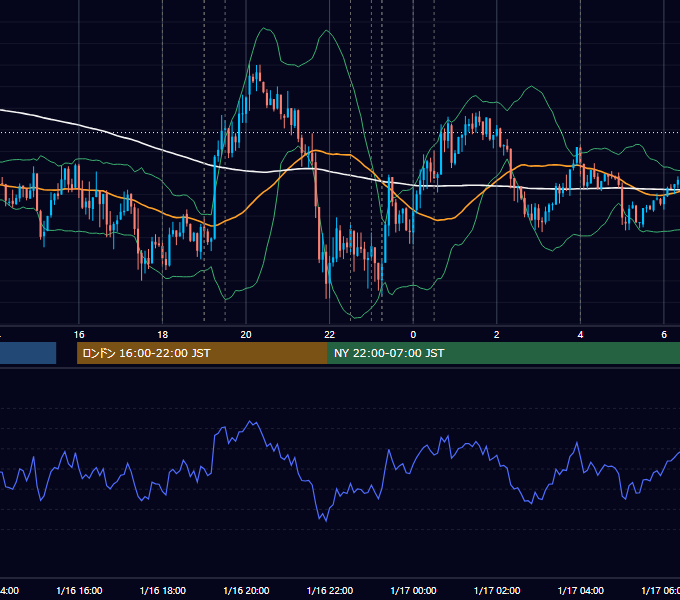Click the blue session bar at far left
Screen dimensions: 680x600
[x=28, y=353]
